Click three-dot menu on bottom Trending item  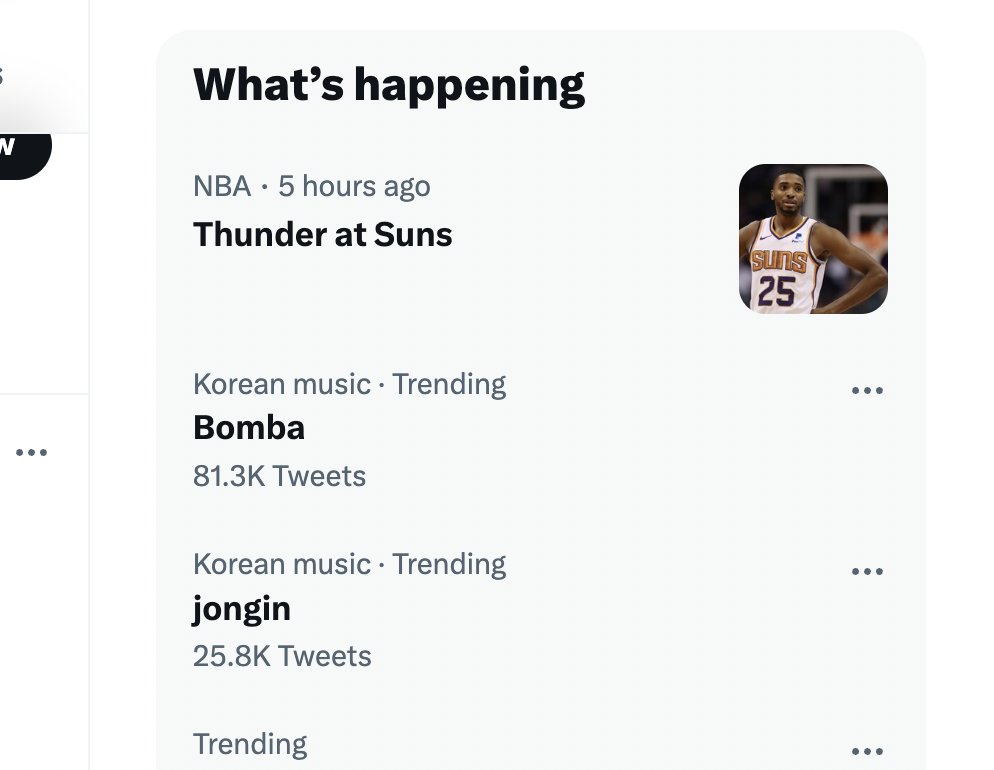click(x=867, y=751)
